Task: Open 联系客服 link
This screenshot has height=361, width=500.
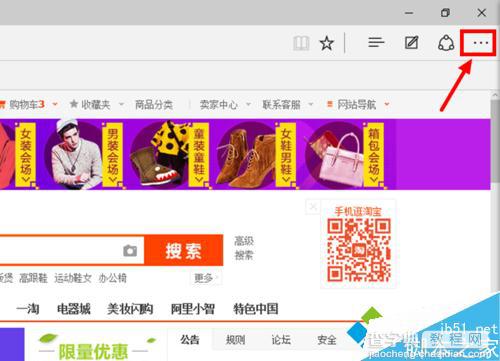Action: pyautogui.click(x=281, y=105)
